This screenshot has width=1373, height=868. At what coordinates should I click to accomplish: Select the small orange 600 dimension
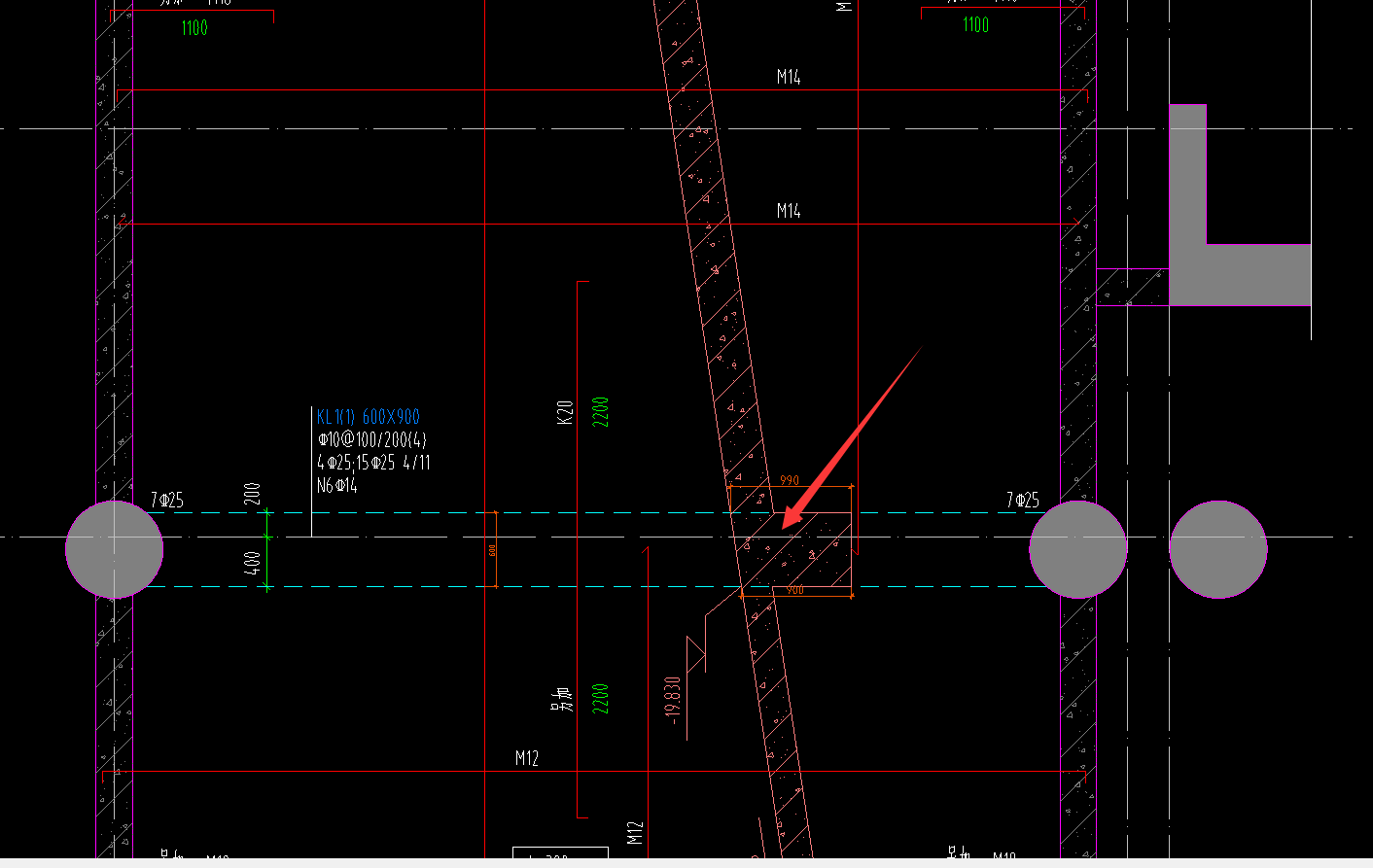click(x=493, y=550)
